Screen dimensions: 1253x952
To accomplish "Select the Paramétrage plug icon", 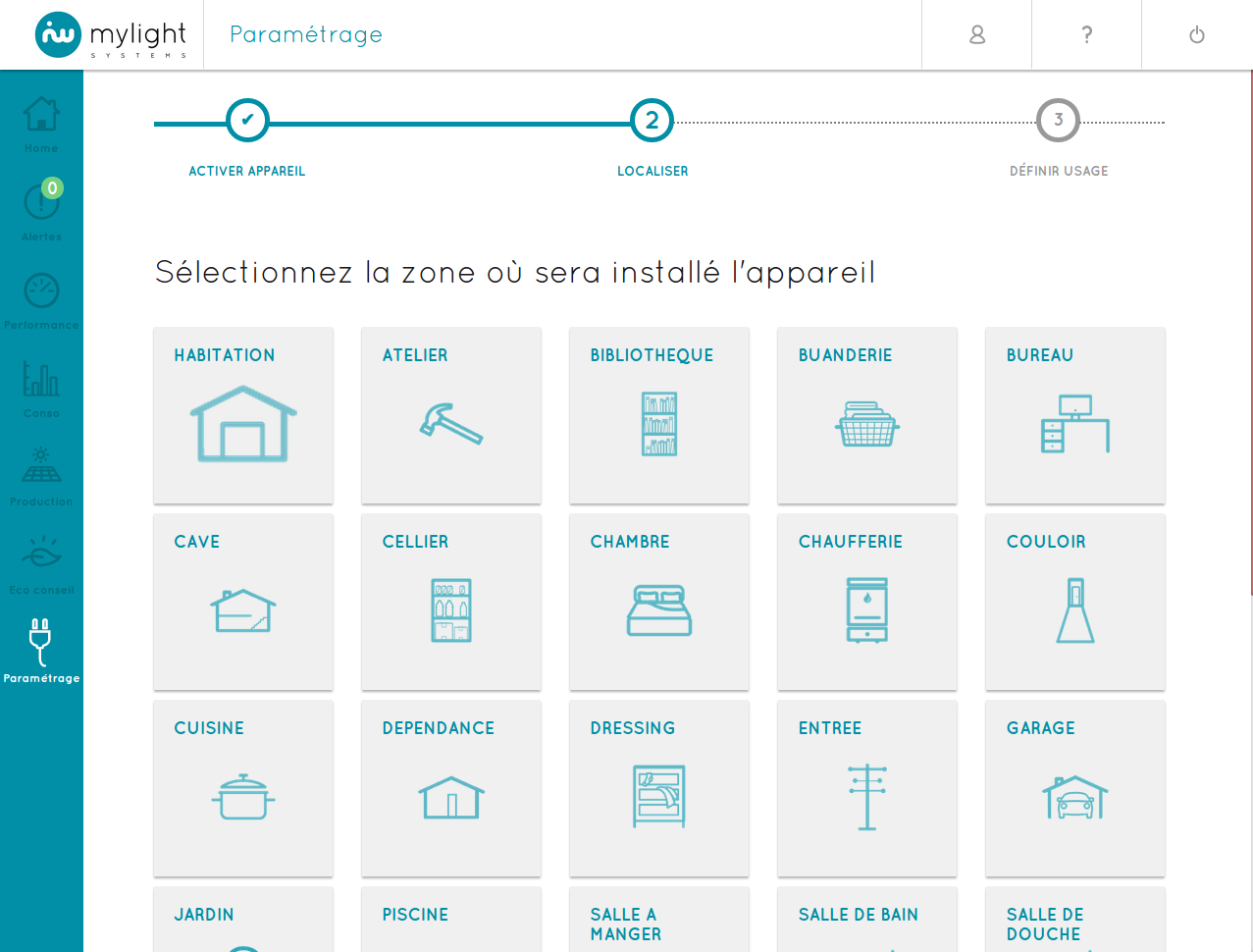I will tap(41, 644).
